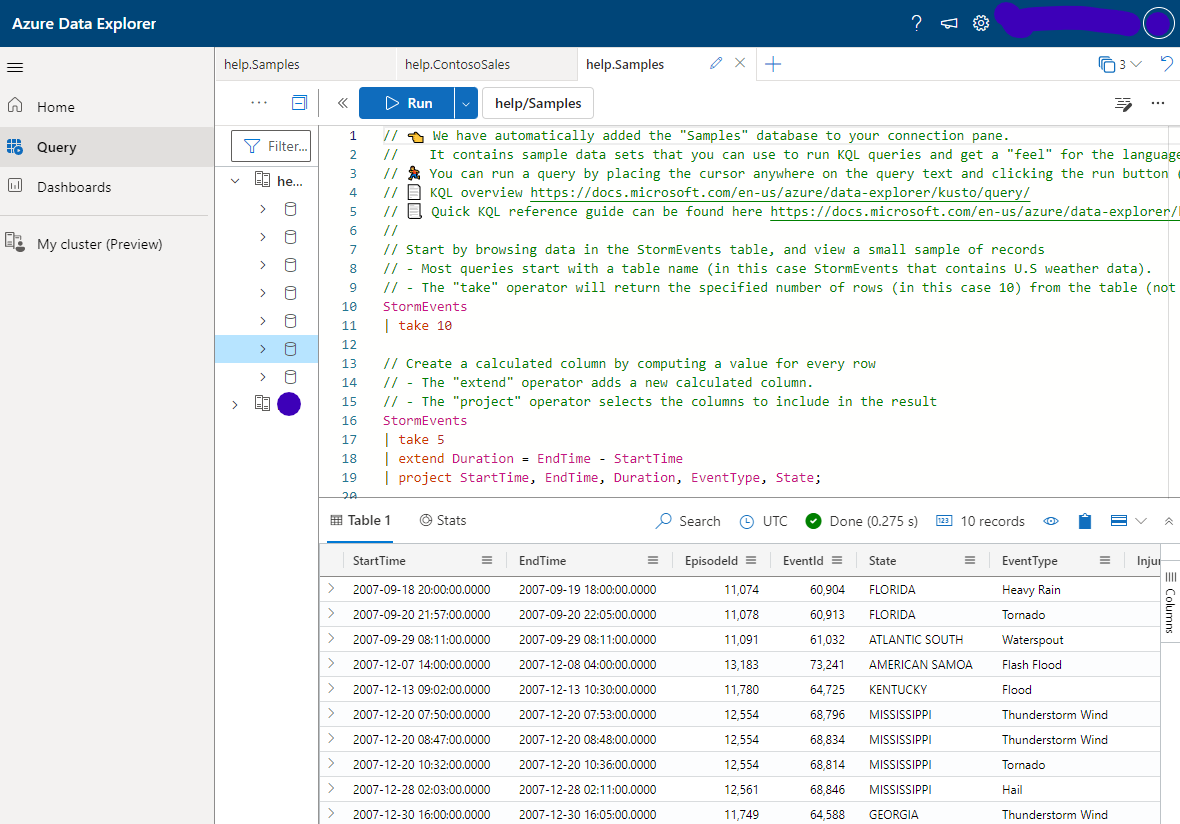Expand the KENTUCKY Flood row
The height and width of the screenshot is (824, 1180).
[331, 689]
